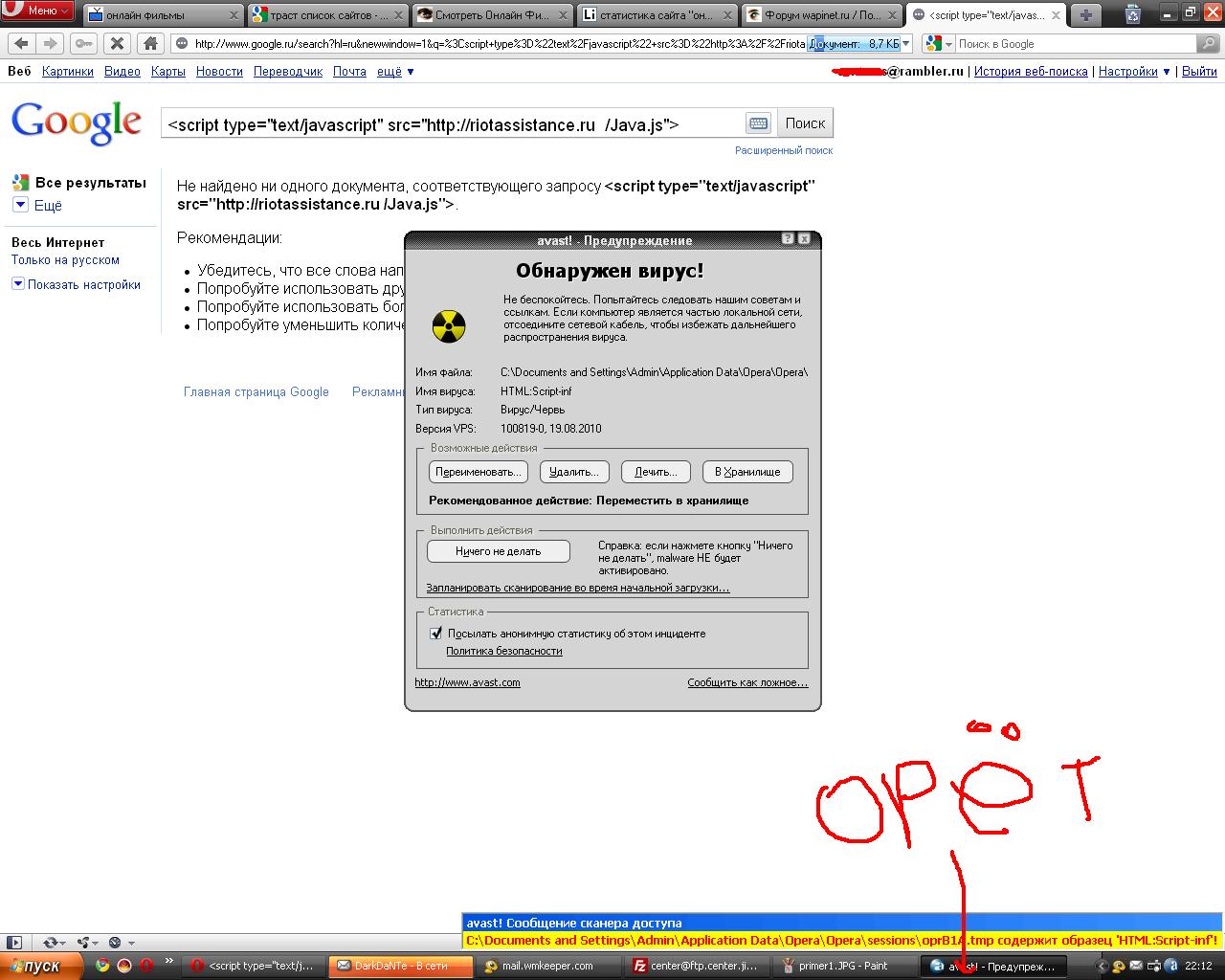Open the address bar history dropdown
This screenshot has height=980, width=1225.
pos(905,44)
